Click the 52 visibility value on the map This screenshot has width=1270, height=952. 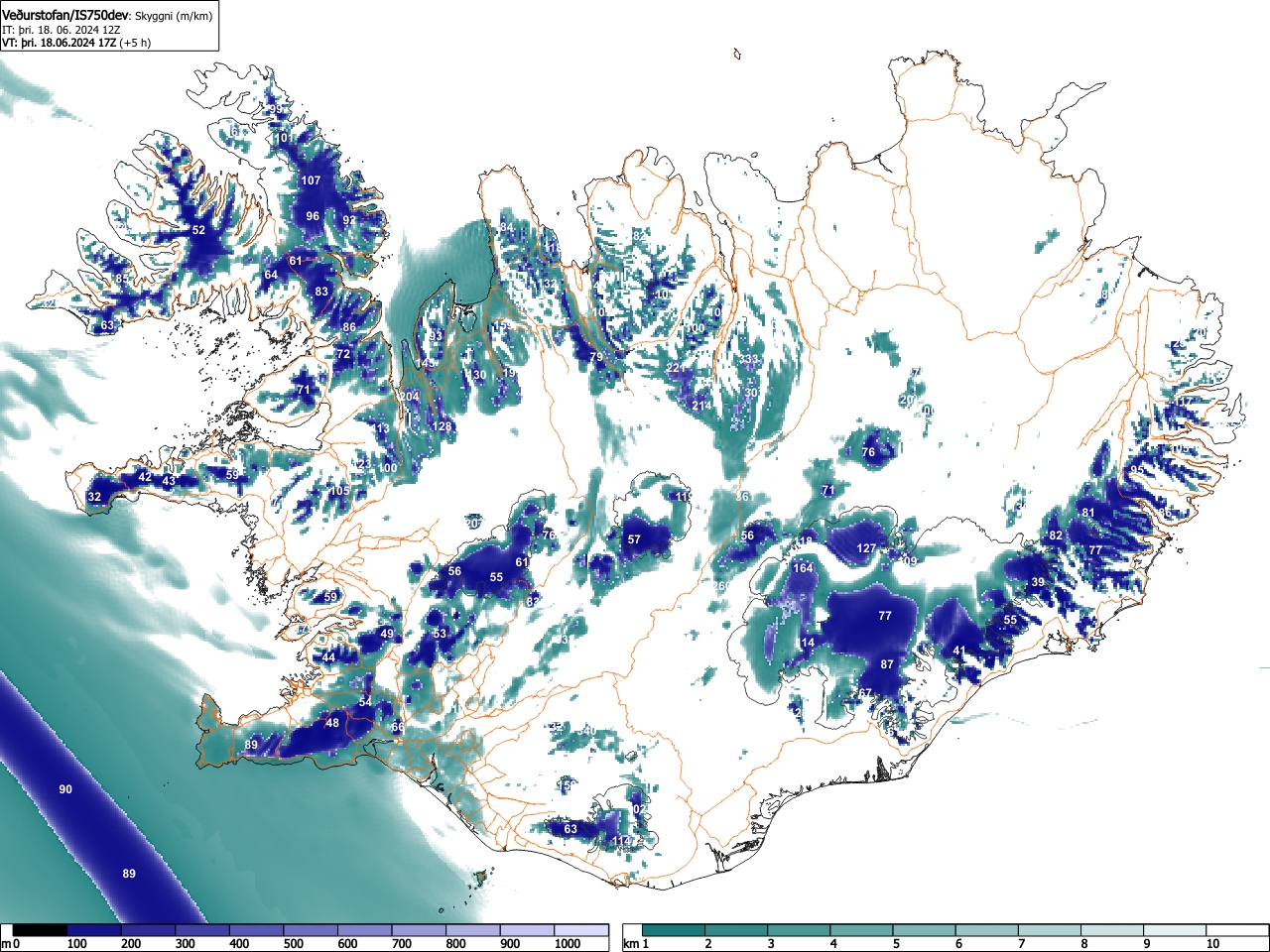(x=198, y=230)
